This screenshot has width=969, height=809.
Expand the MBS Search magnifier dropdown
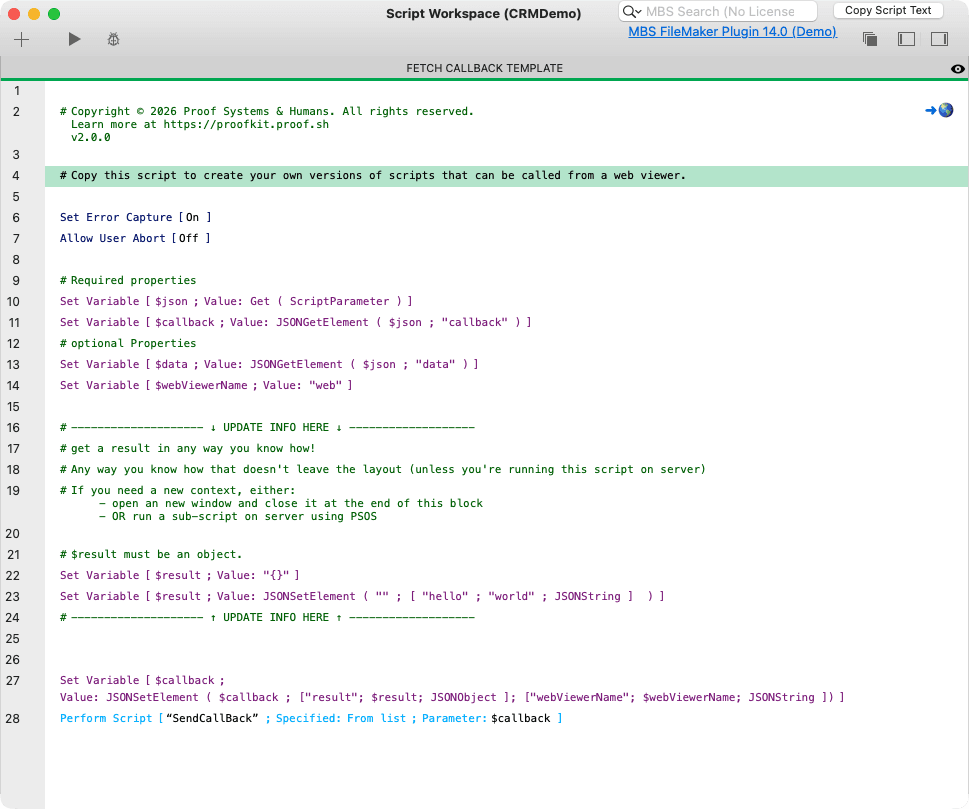tap(632, 12)
